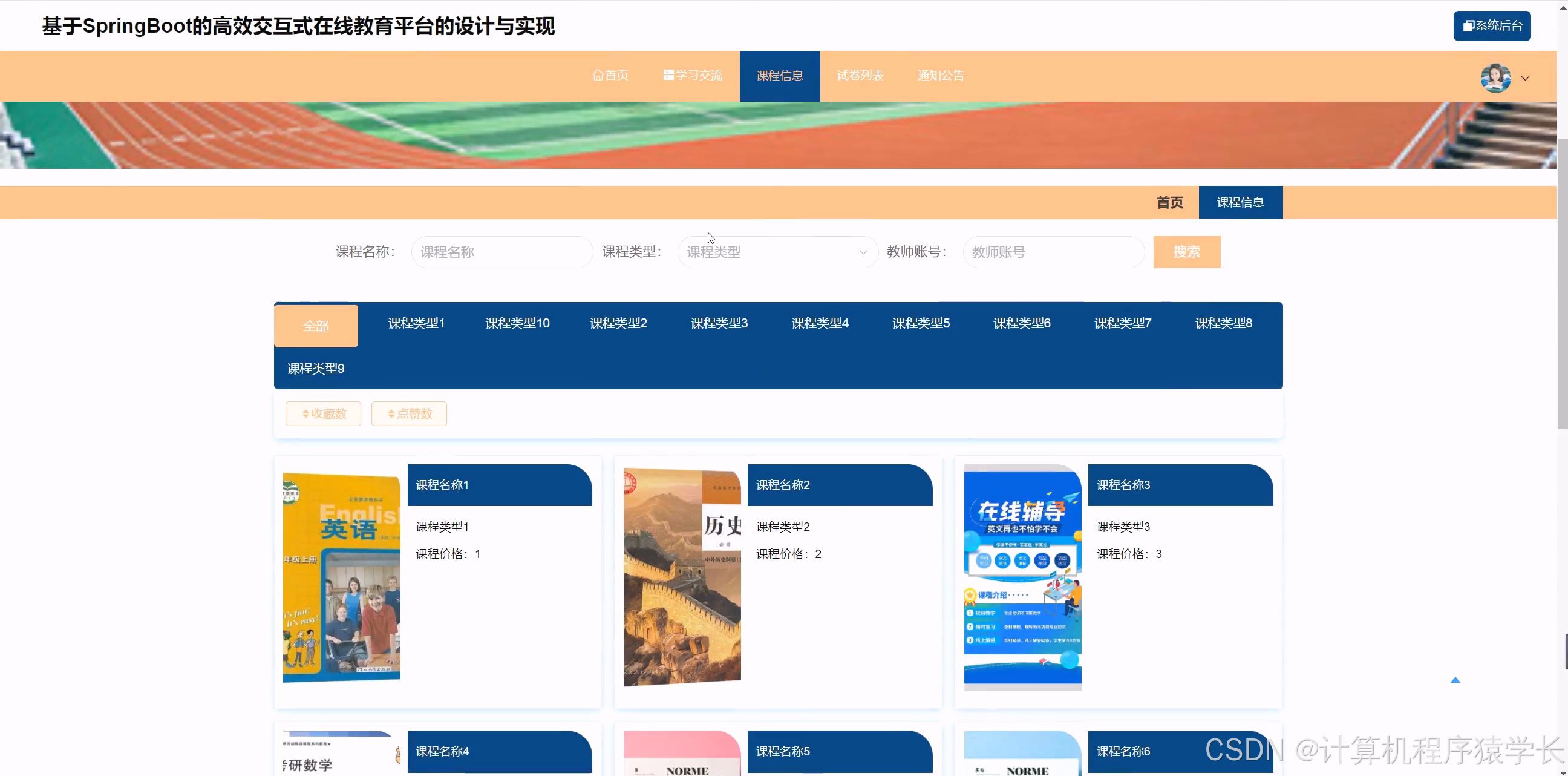1568x776 pixels.
Task: Click the home icon beside 首页 in navbar
Action: click(599, 75)
